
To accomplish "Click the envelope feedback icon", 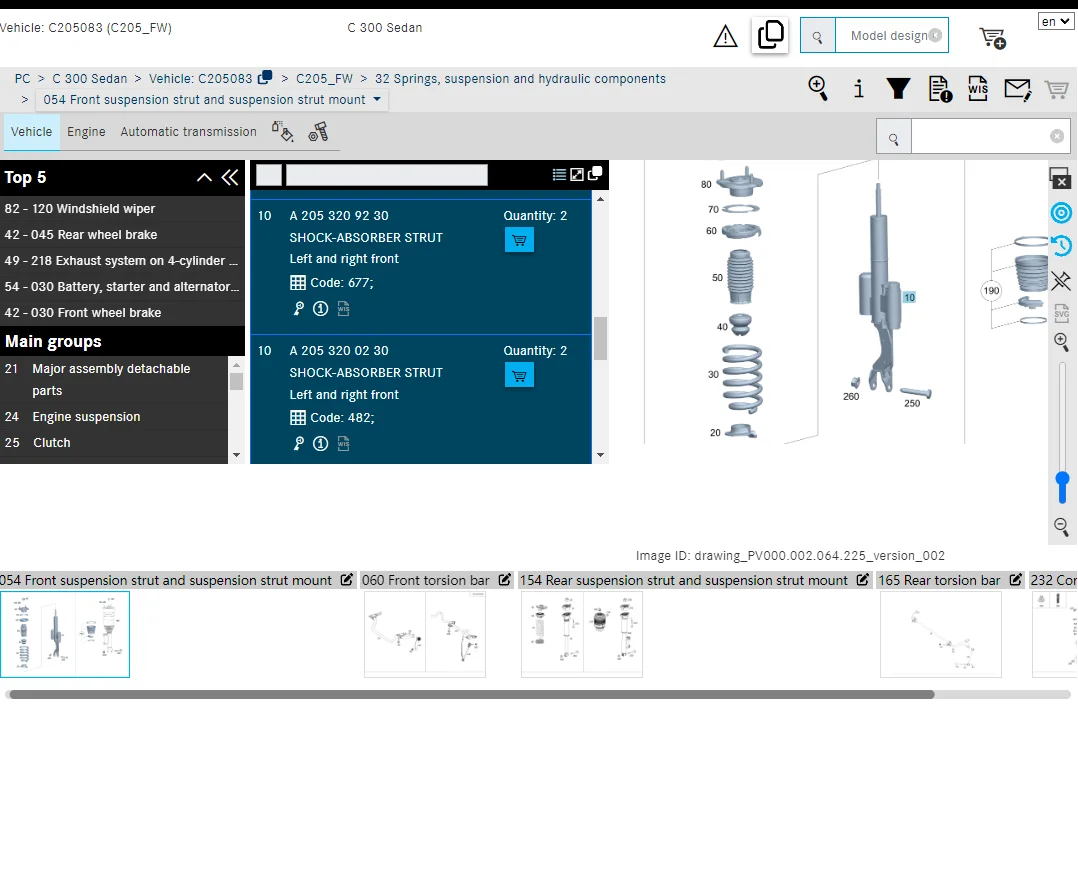I will coord(1017,89).
